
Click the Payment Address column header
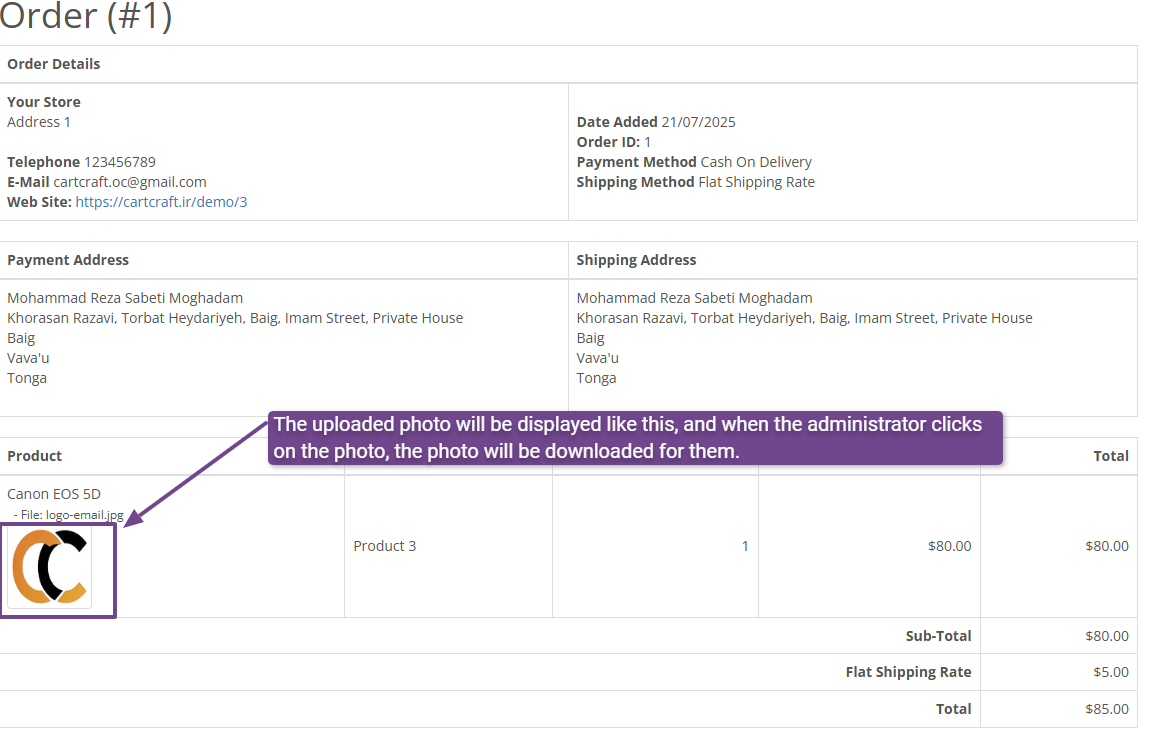pyautogui.click(x=68, y=260)
